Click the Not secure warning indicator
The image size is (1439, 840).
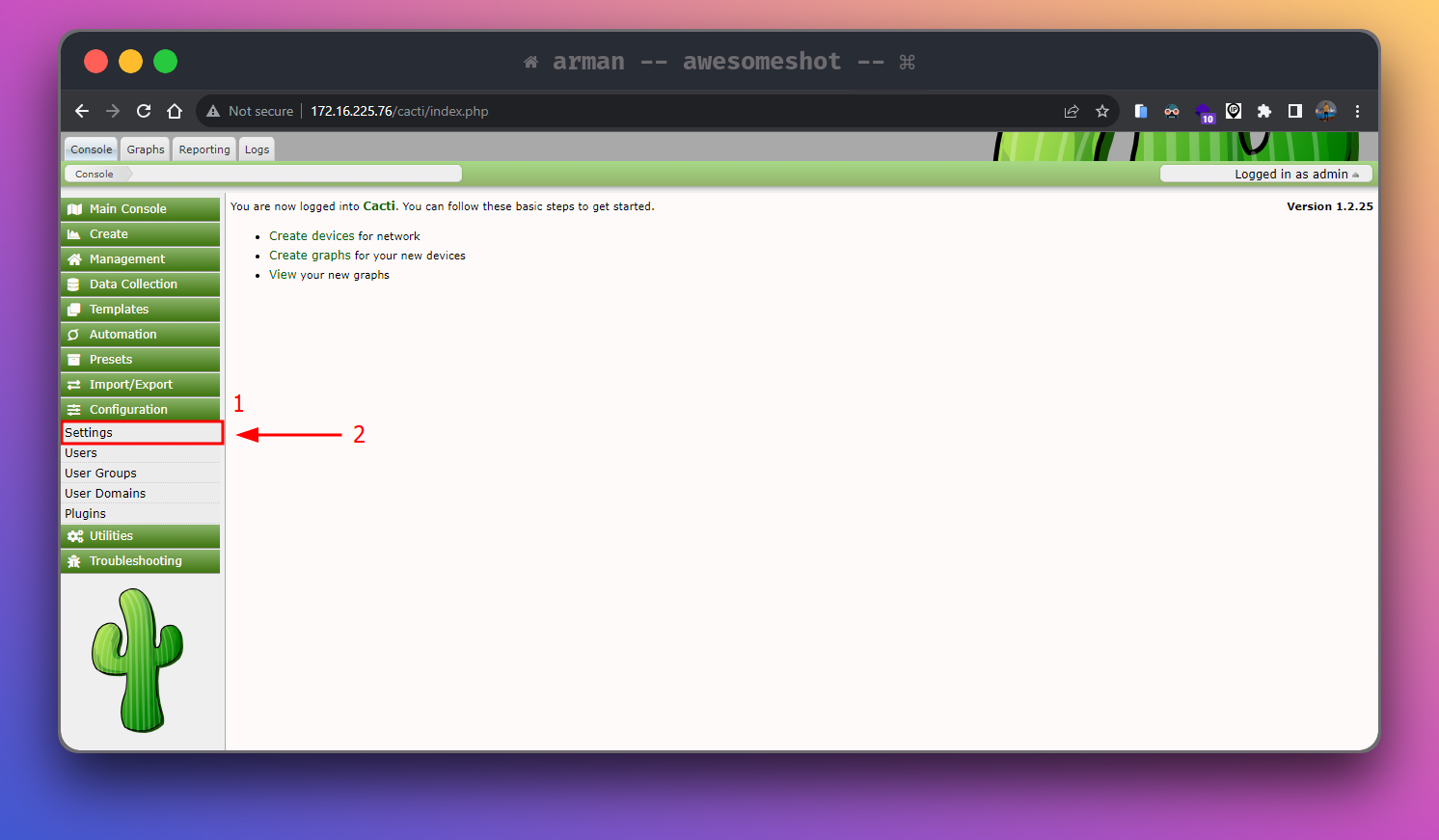[x=250, y=111]
